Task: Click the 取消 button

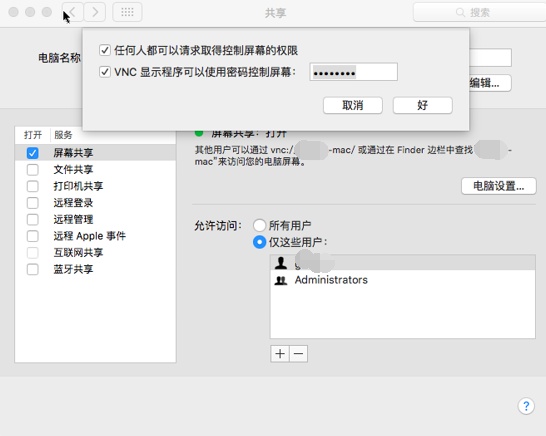Action: (x=353, y=105)
